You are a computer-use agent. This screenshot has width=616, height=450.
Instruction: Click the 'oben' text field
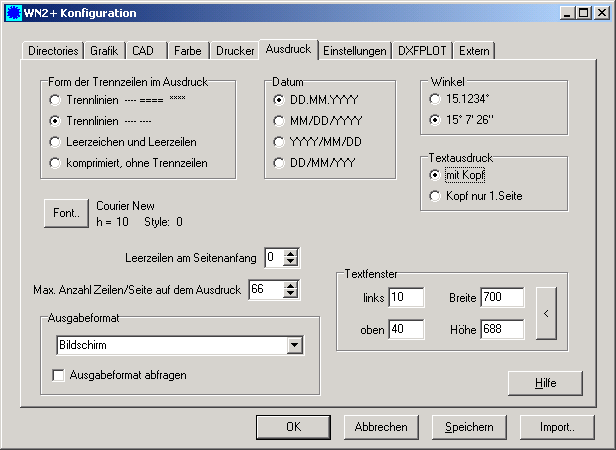(406, 329)
